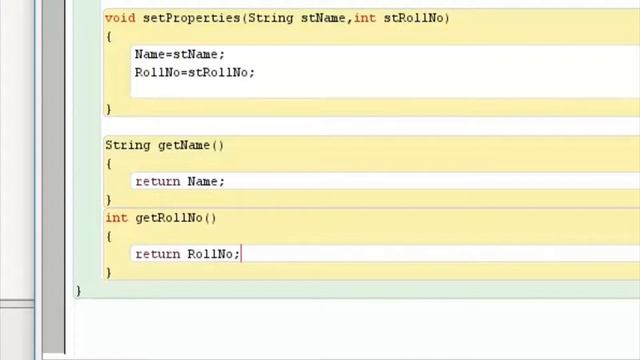Click the 'return RollNo;' statement
This screenshot has height=360, width=640.
coord(187,254)
